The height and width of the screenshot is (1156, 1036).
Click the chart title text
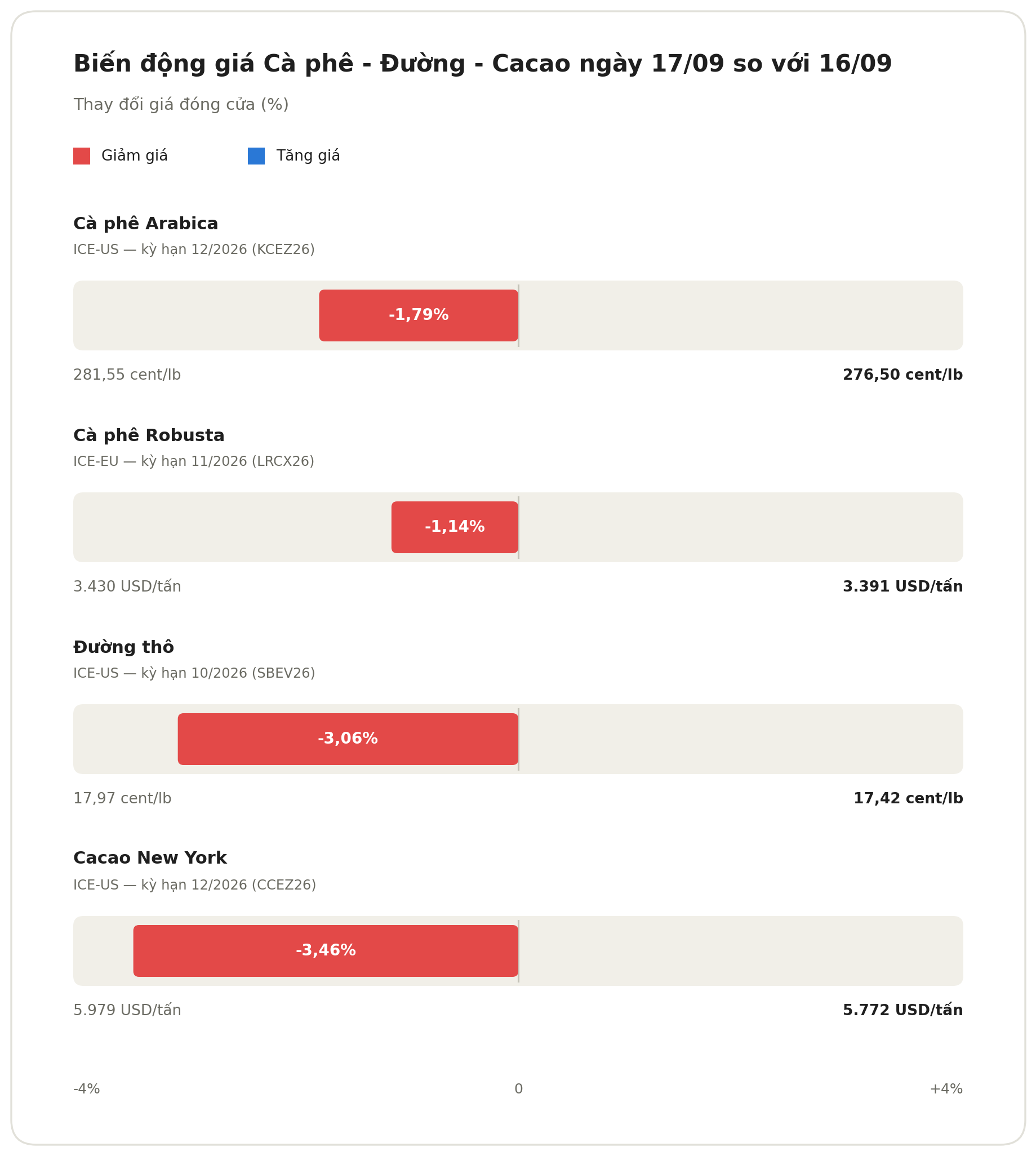483,64
